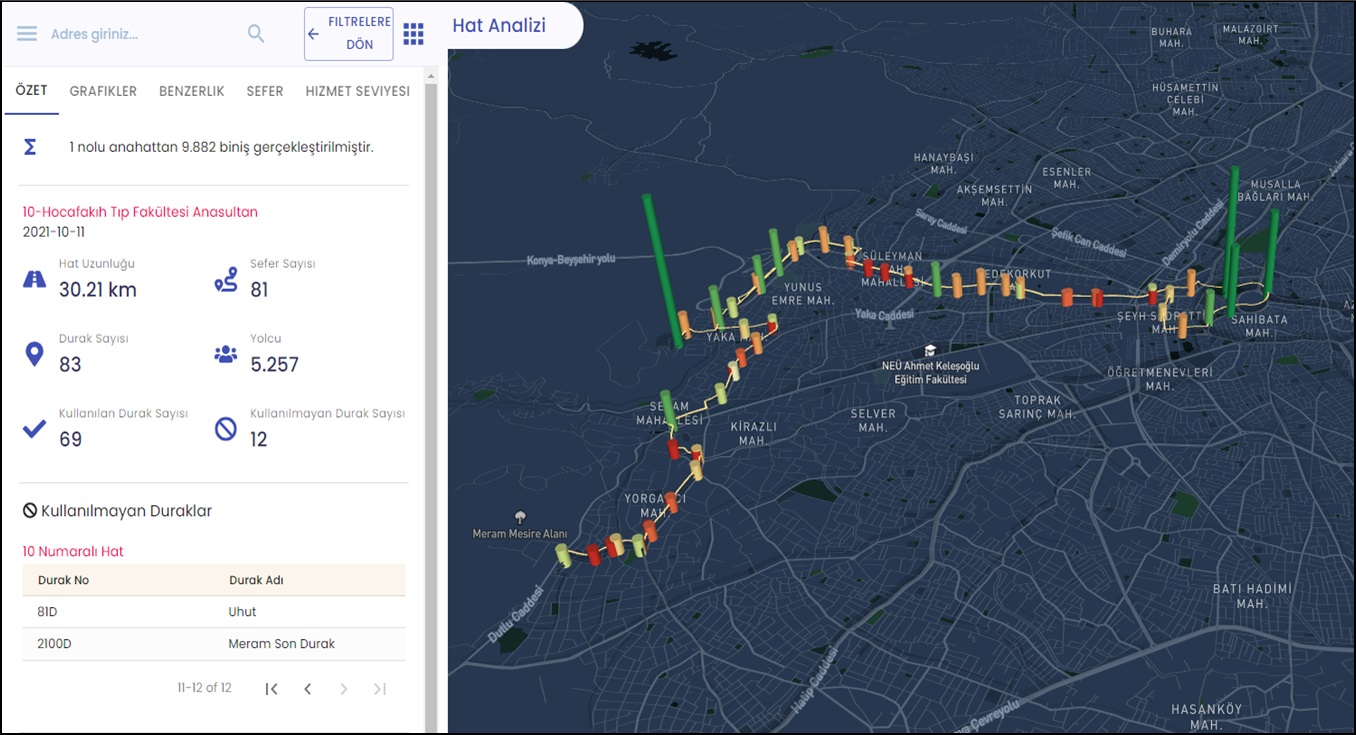Click the road icon for Hat Uzunluğu
This screenshot has width=1356, height=735.
[x=35, y=280]
